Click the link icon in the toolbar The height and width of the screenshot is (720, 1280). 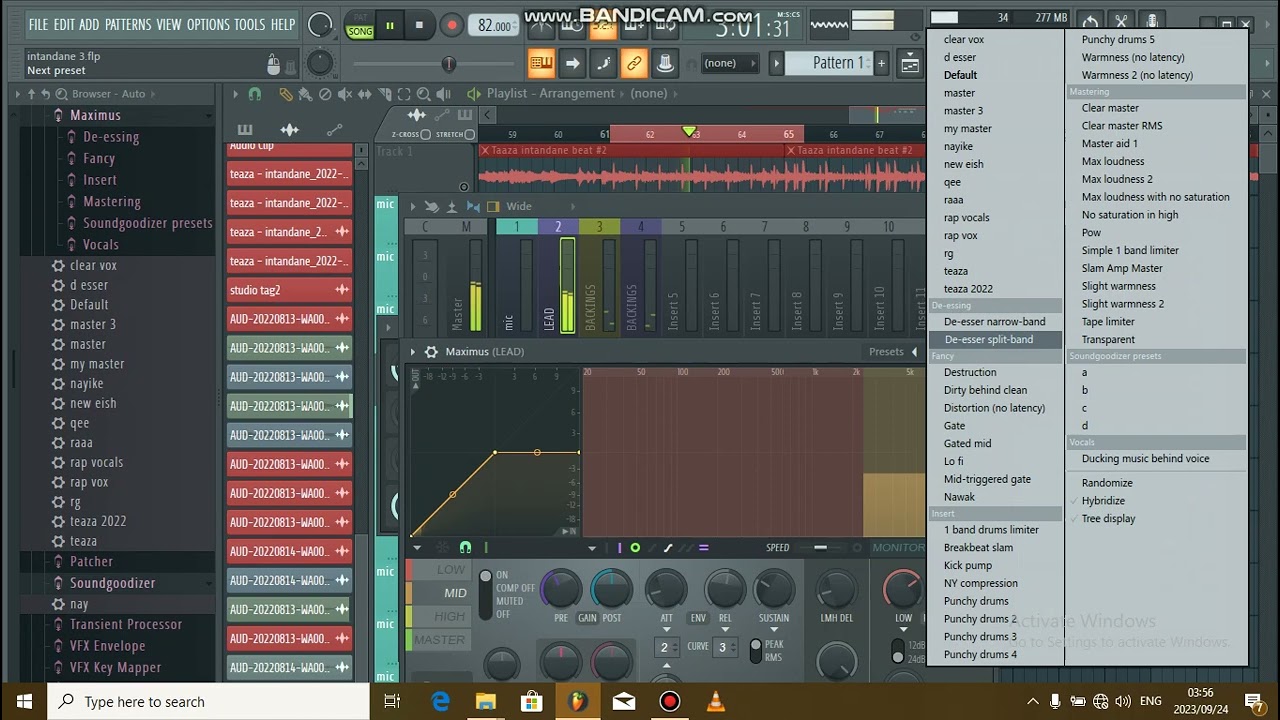tap(634, 63)
